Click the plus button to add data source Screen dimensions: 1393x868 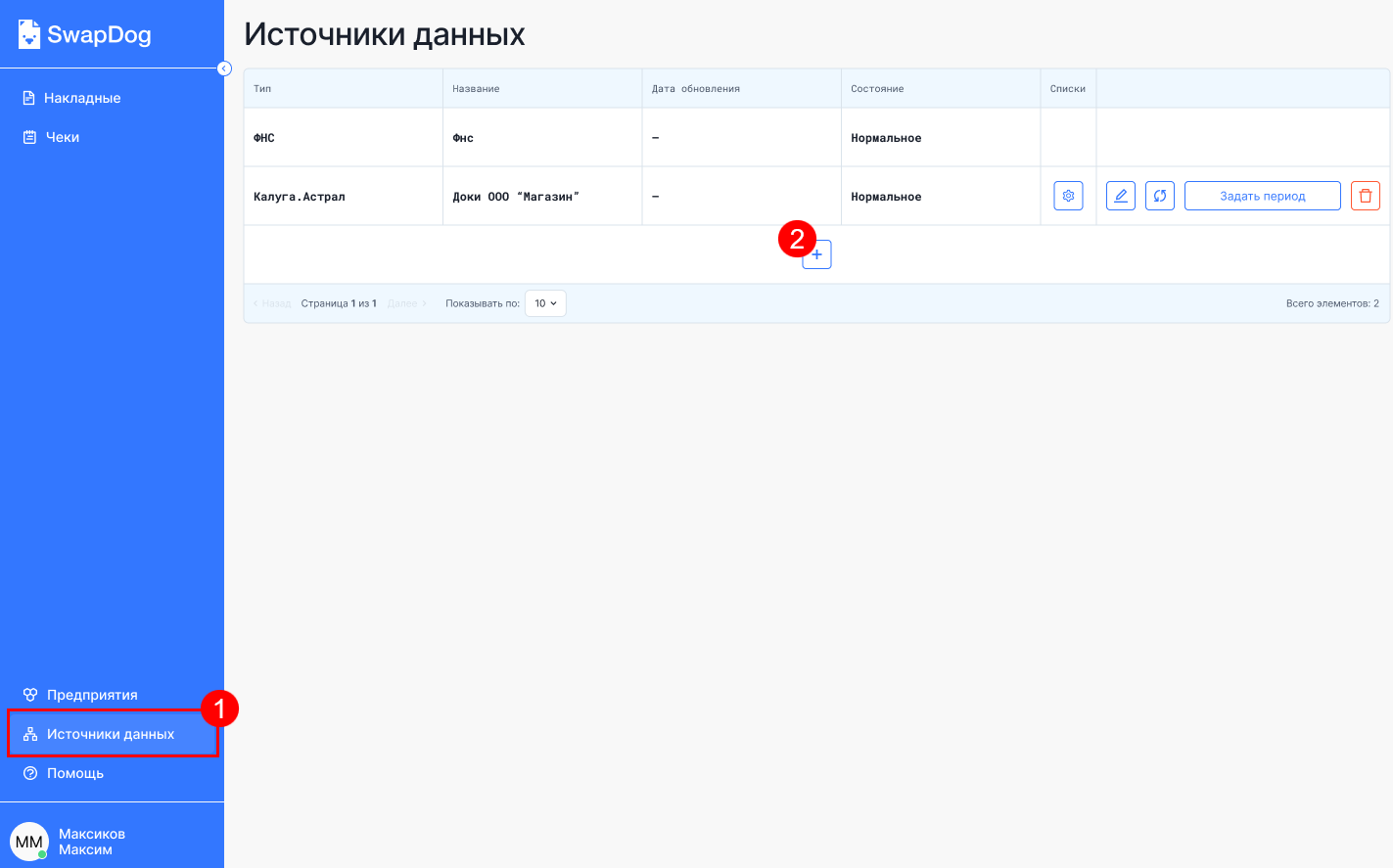[817, 255]
